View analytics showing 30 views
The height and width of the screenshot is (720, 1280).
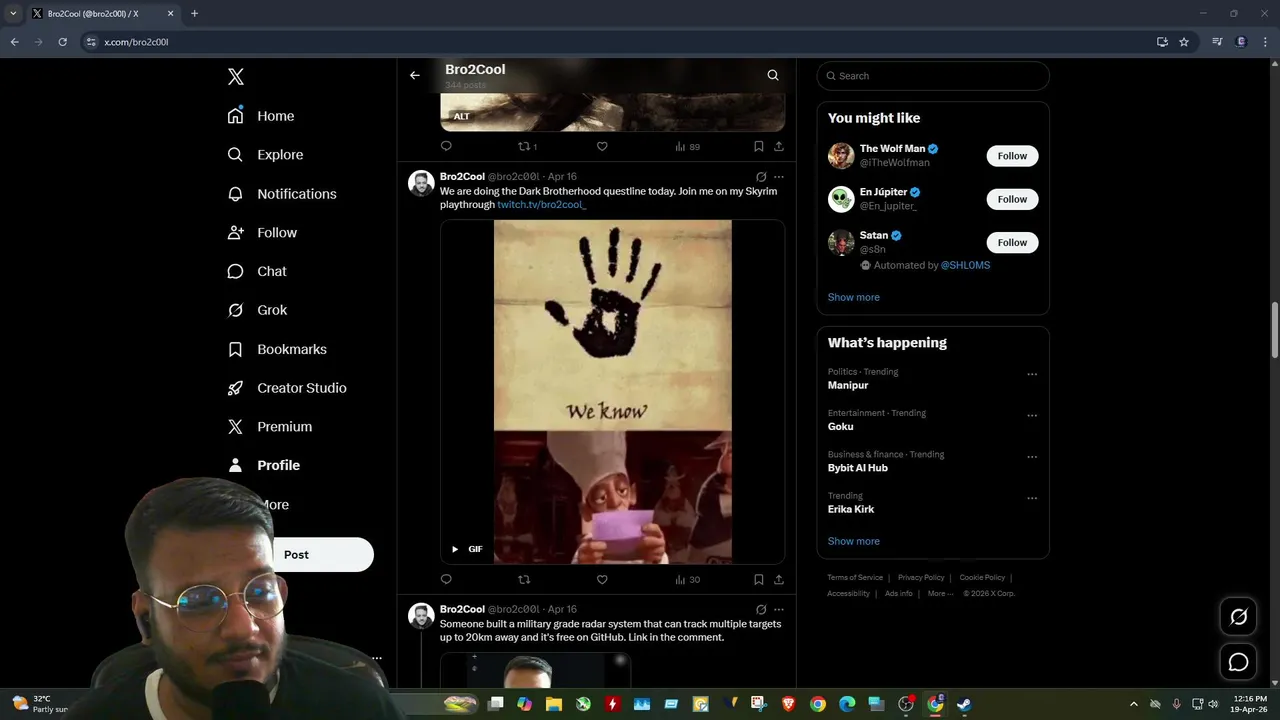point(687,579)
